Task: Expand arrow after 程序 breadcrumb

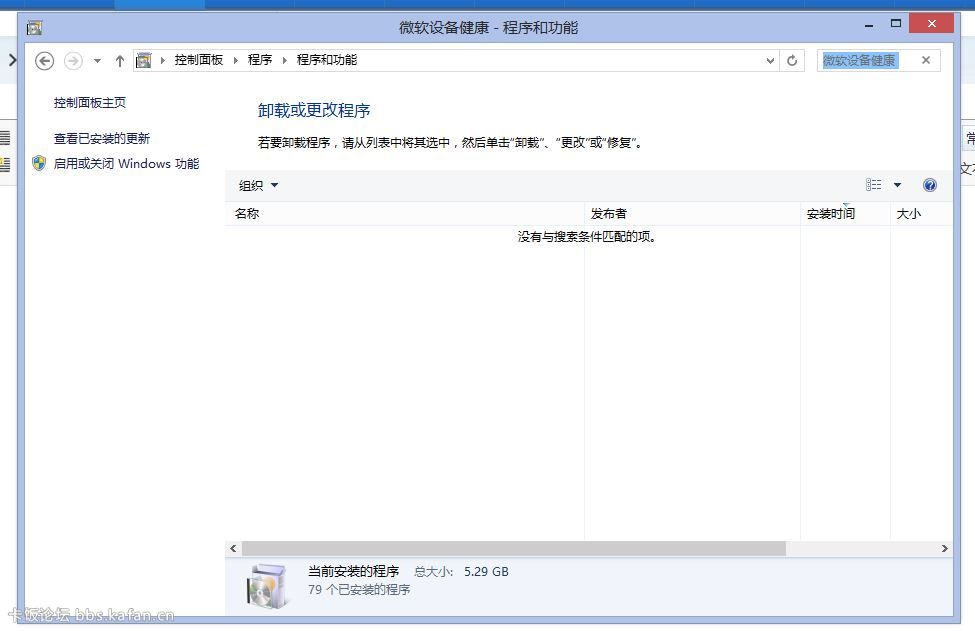Action: 285,60
